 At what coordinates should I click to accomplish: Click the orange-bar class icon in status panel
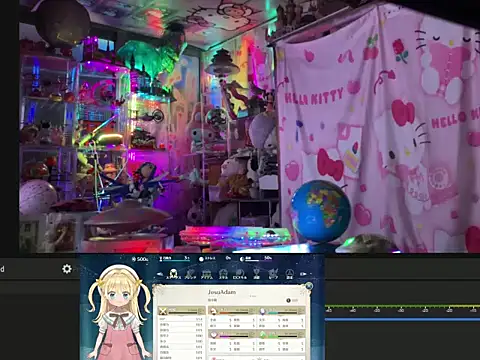point(213,311)
